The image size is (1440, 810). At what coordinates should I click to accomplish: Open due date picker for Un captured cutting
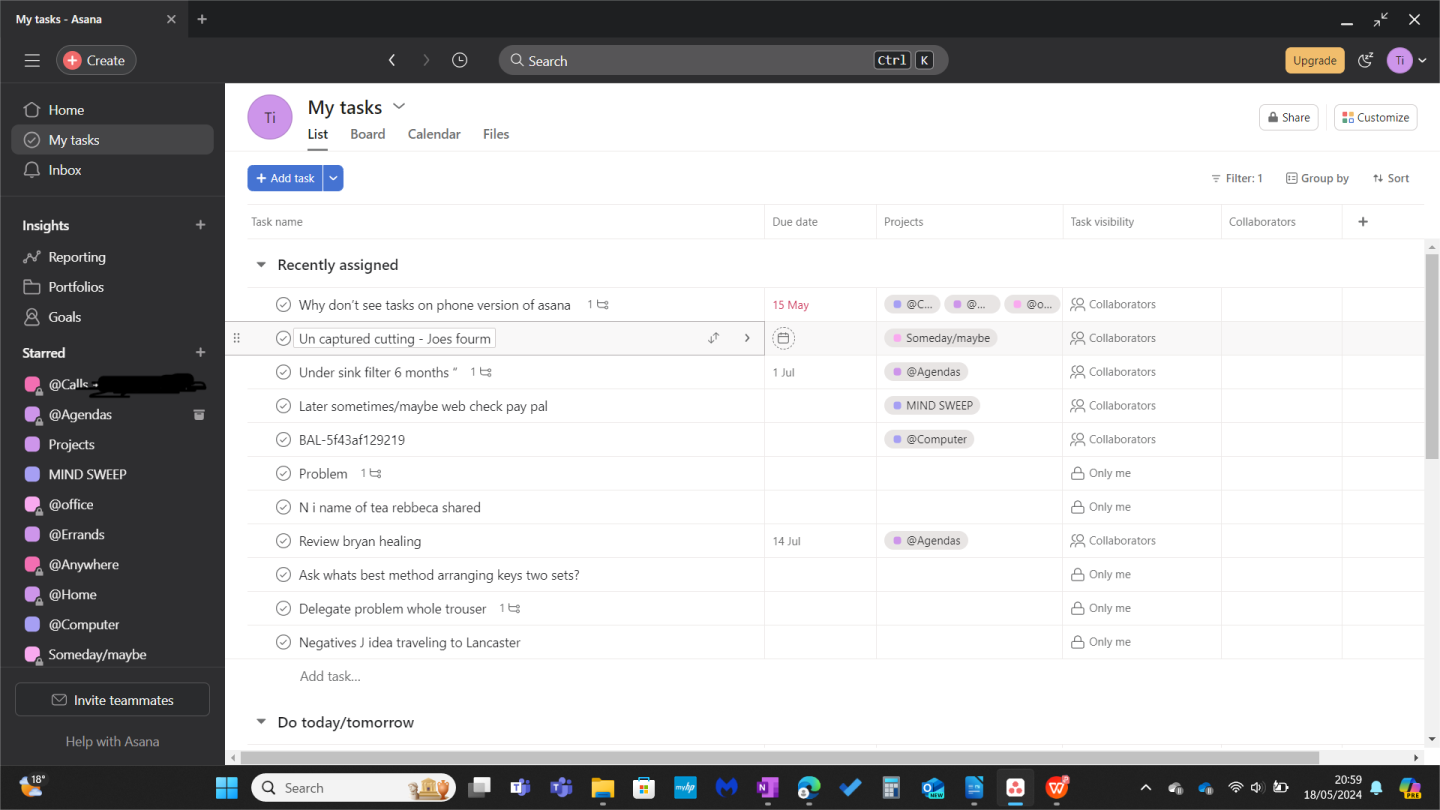click(784, 338)
